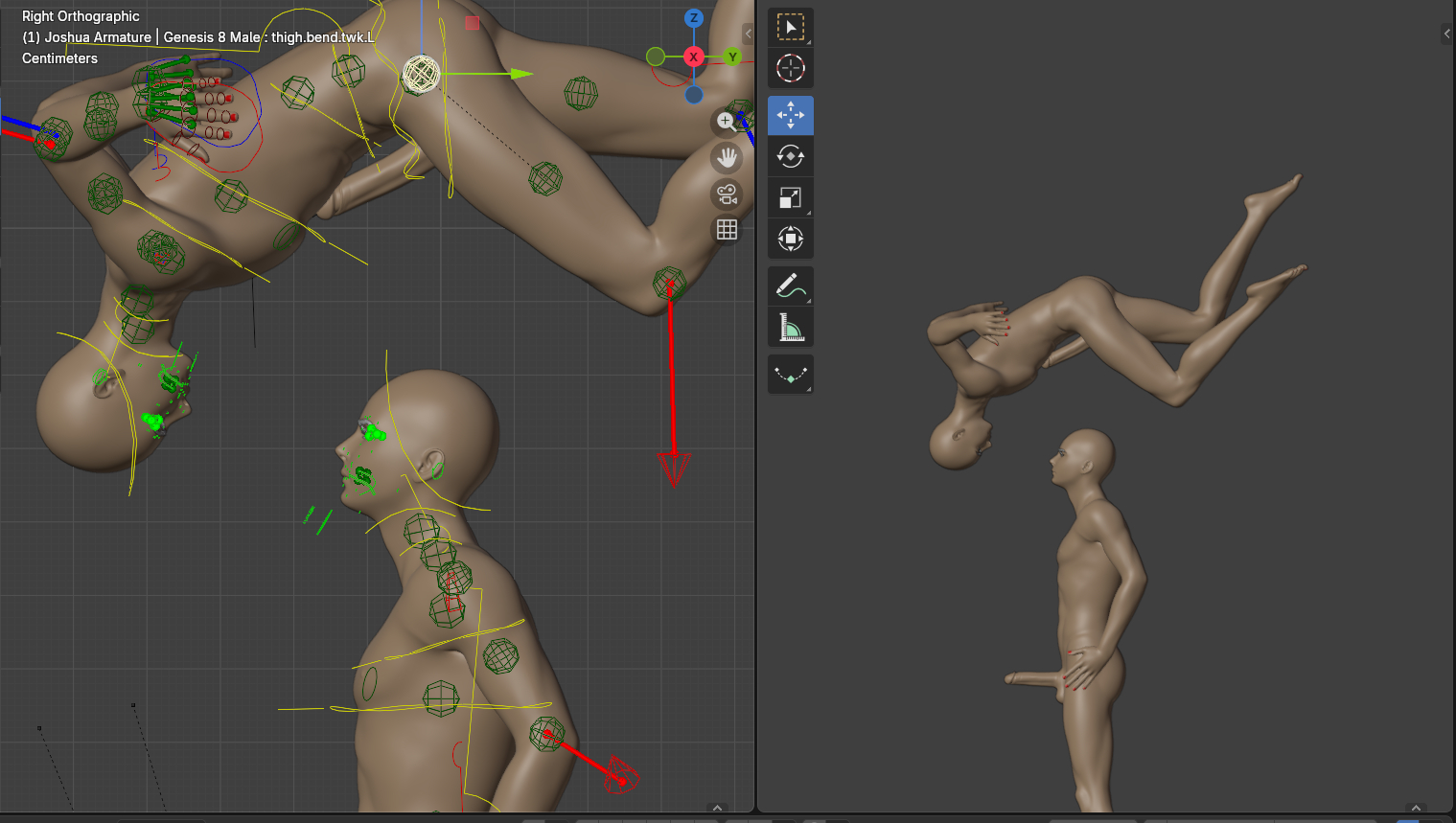Image resolution: width=1456 pixels, height=823 pixels.
Task: Select the combined Transform tool
Action: tap(790, 239)
